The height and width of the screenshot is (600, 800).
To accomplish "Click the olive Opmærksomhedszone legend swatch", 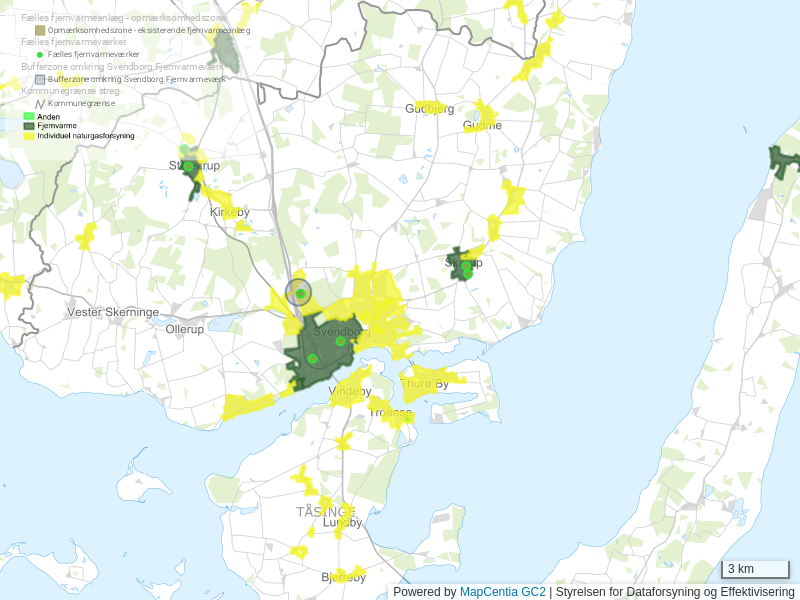I will point(40,31).
